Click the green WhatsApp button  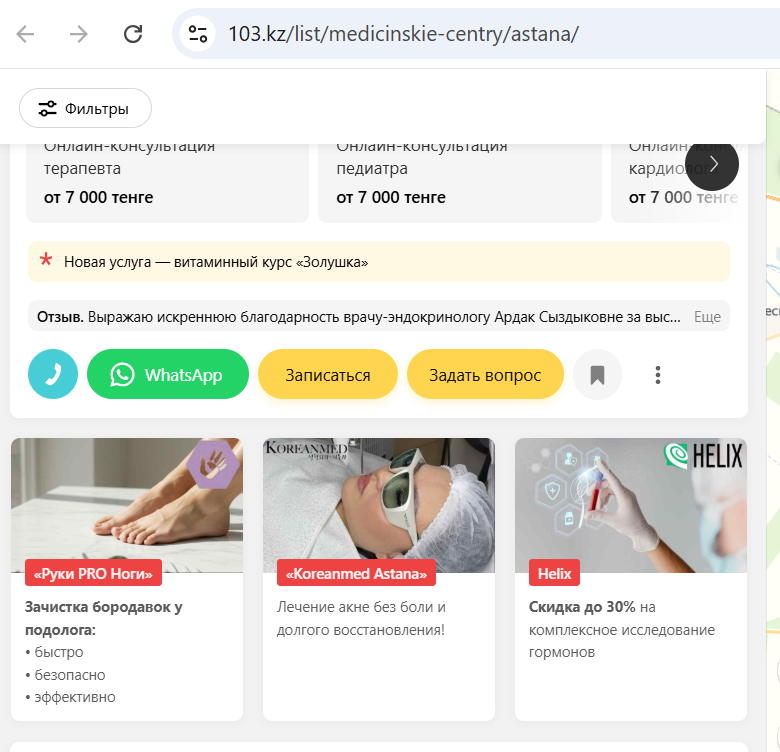(x=168, y=375)
